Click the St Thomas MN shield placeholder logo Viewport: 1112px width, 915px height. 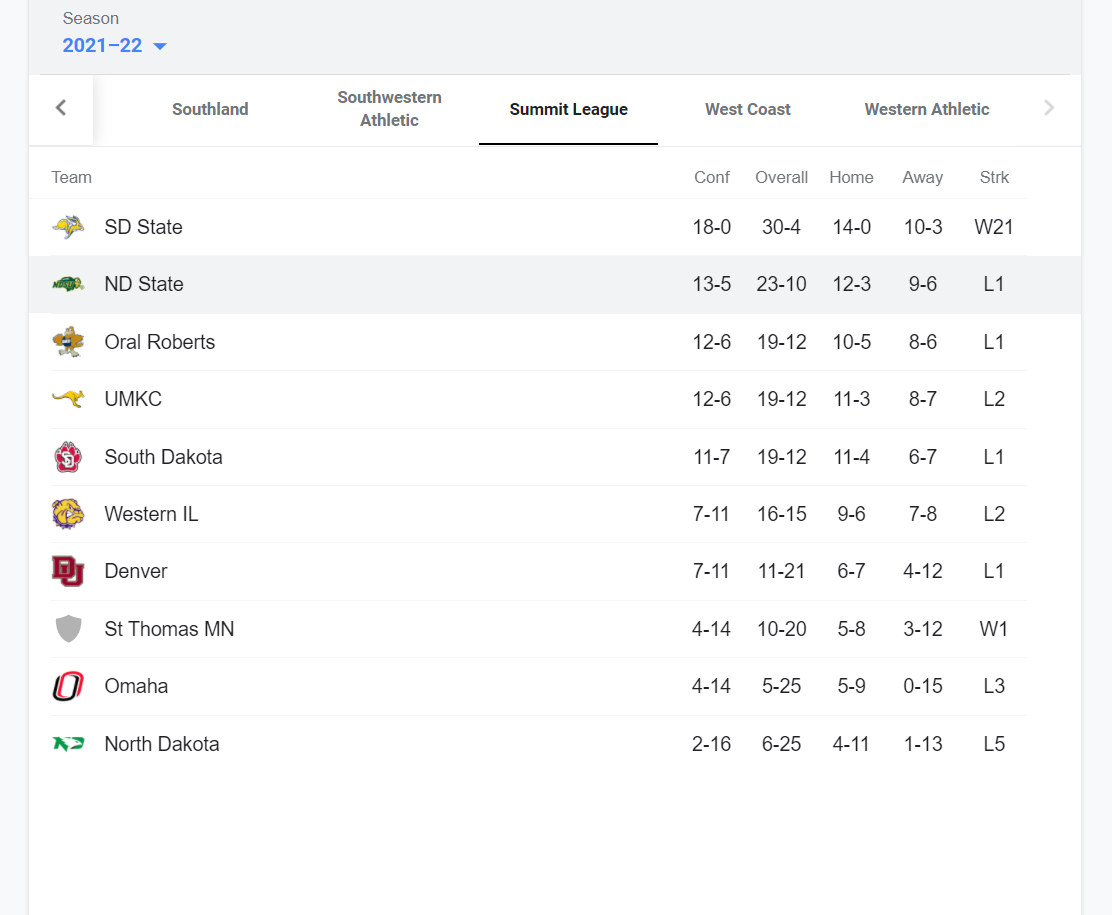point(68,628)
